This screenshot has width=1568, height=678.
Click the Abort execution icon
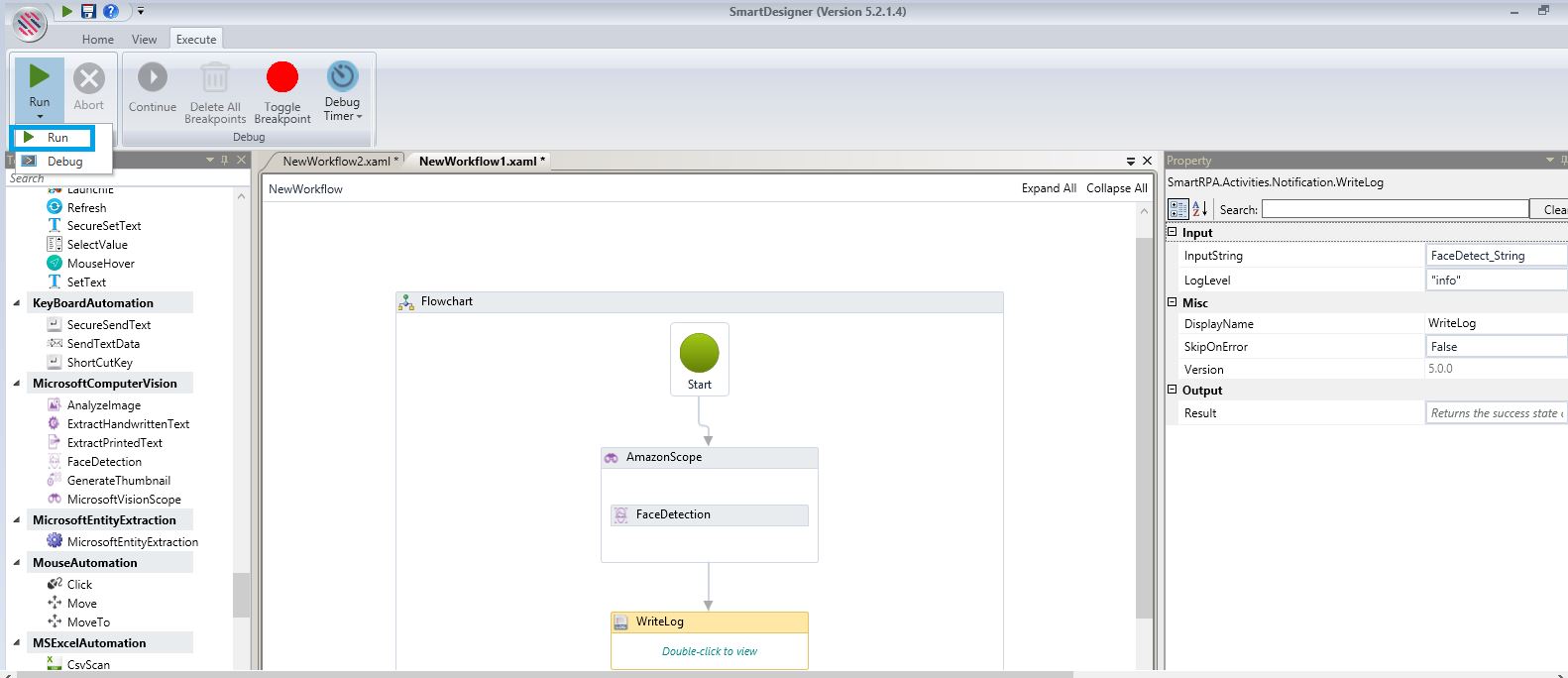coord(88,78)
